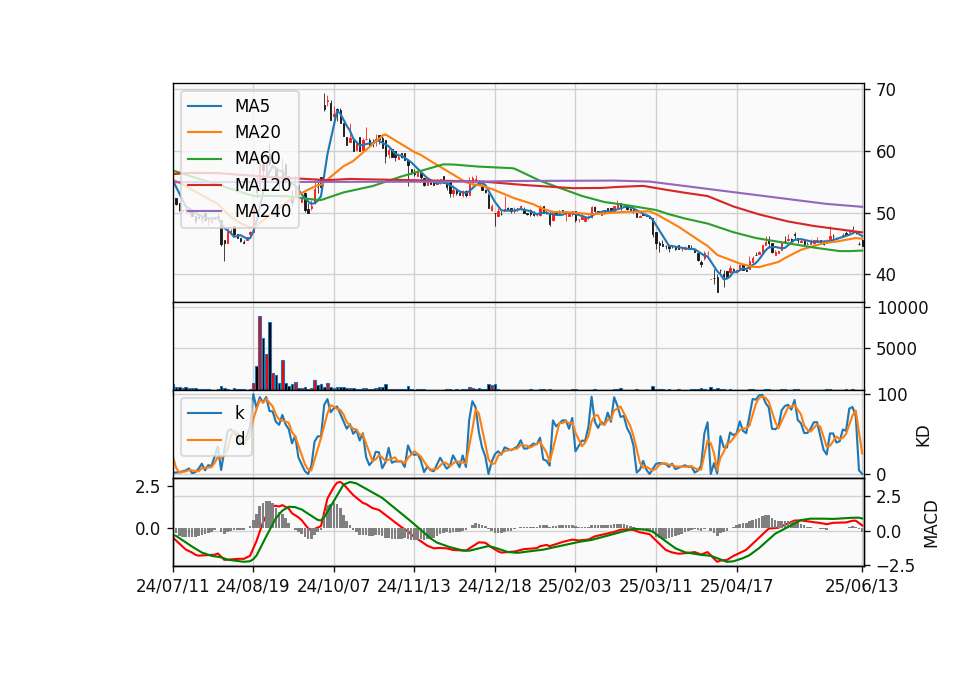This screenshot has width=960, height=690.
Task: Click the 24/10/07 date axis label
Action: point(334,586)
